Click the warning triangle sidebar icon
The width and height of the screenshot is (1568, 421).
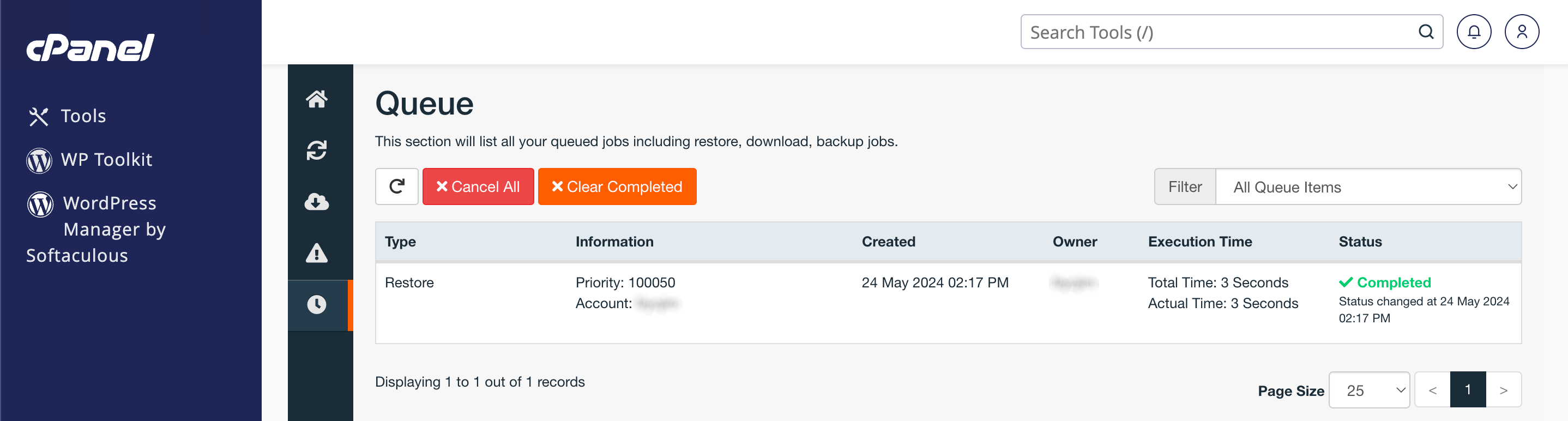point(317,253)
